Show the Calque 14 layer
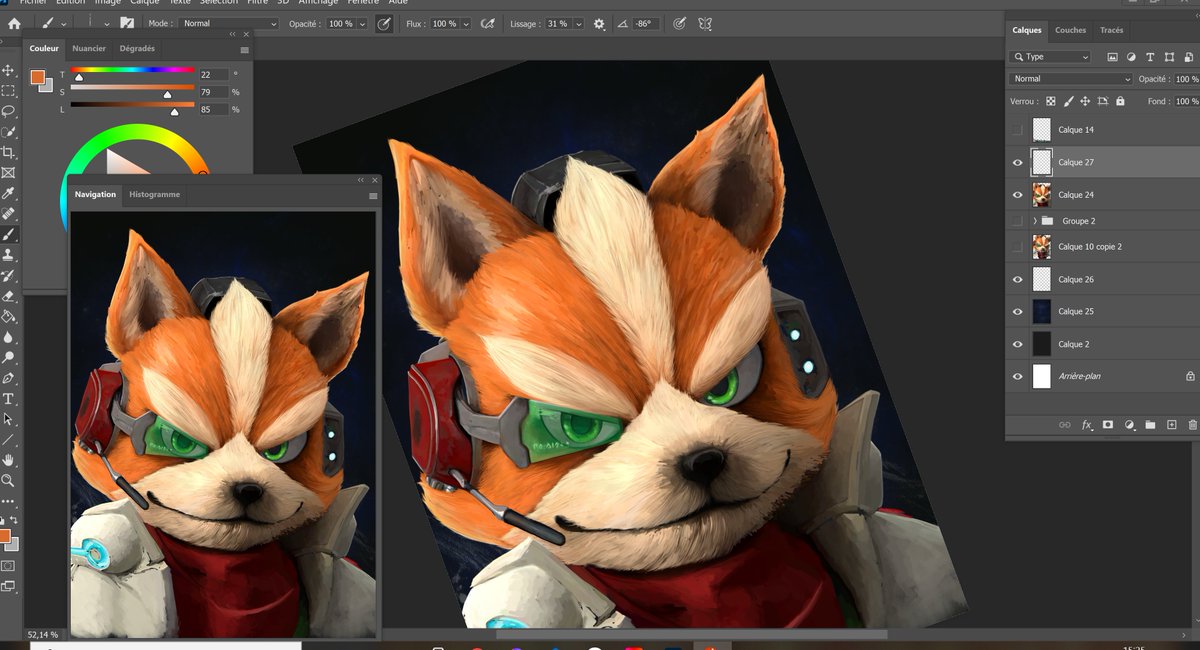 [1017, 130]
